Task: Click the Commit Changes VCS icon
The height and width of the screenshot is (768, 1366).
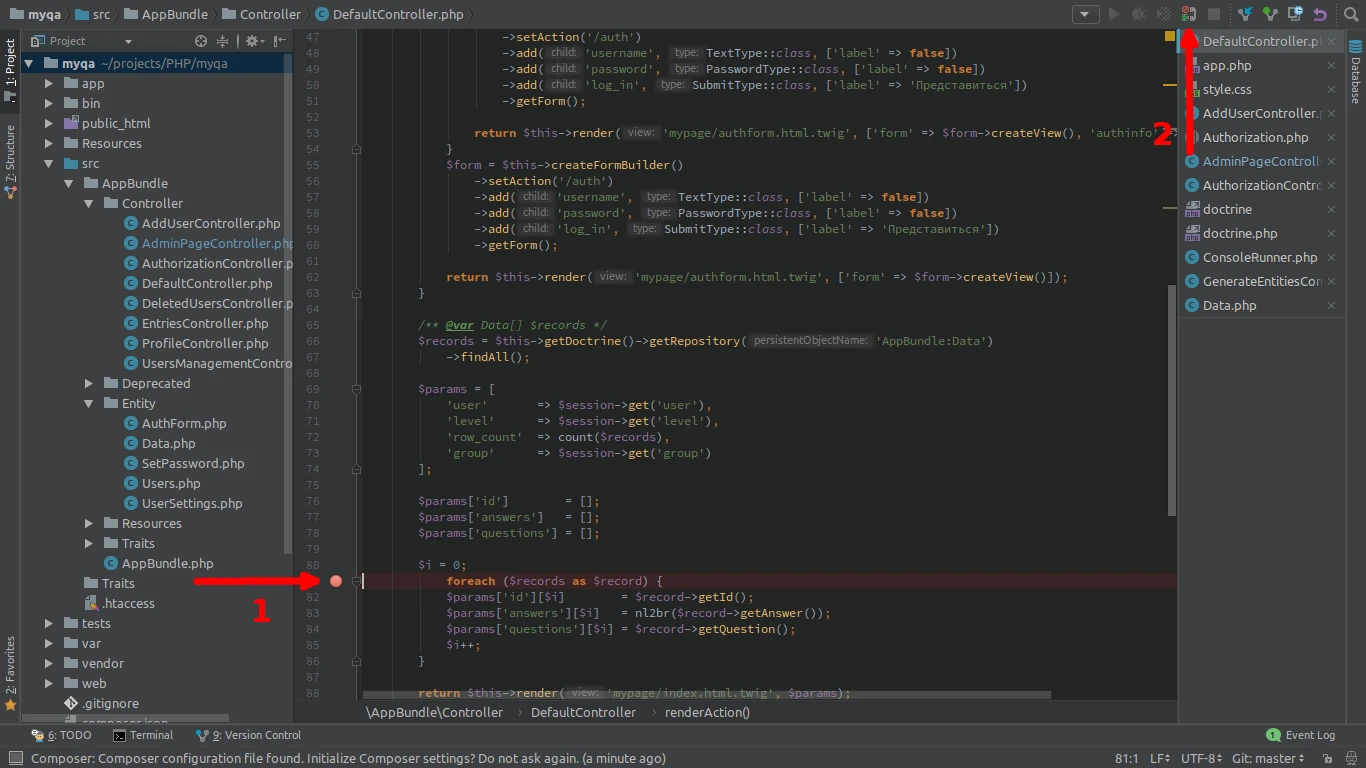Action: 1270,14
